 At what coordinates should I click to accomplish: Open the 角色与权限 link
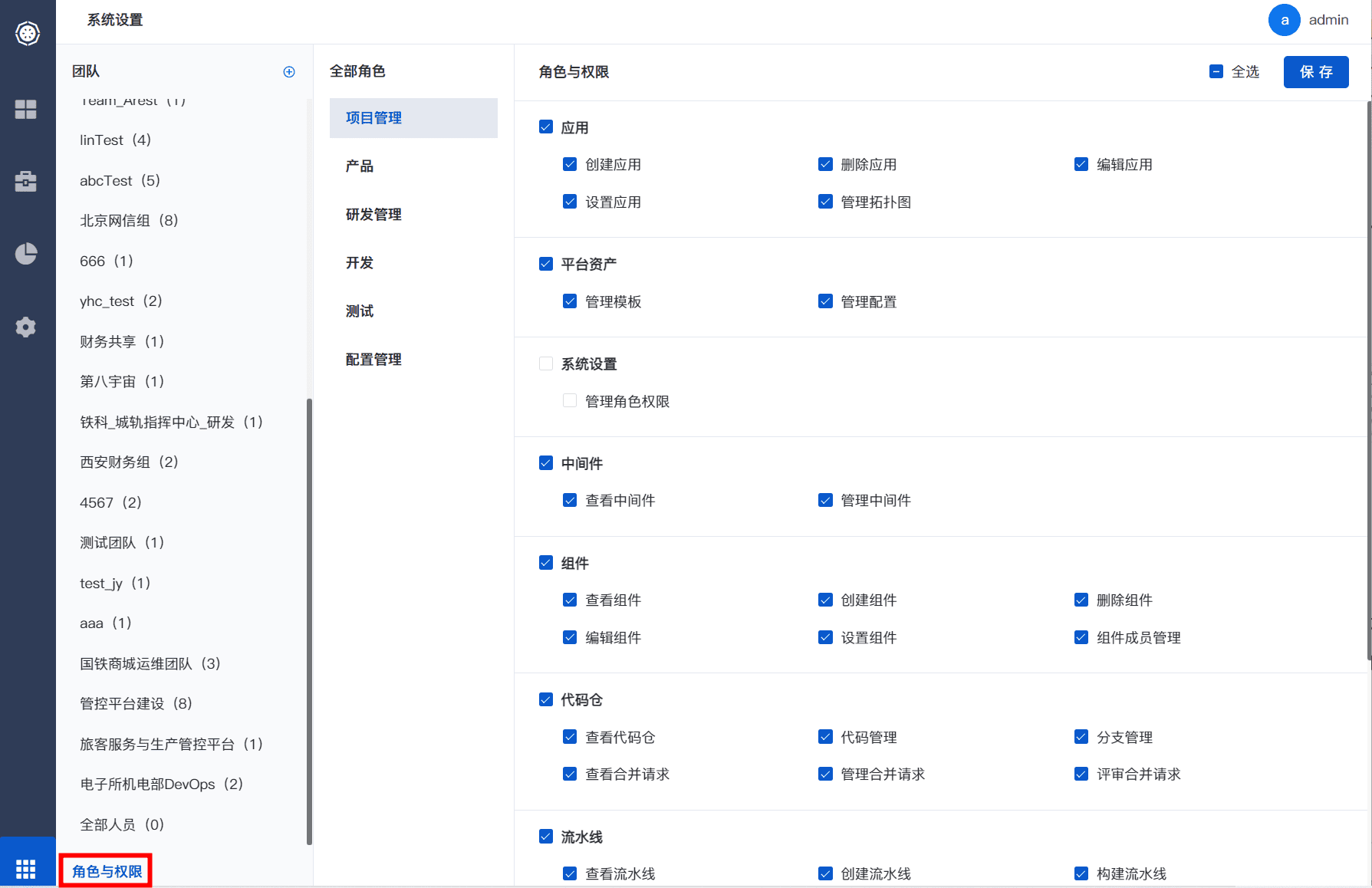107,871
